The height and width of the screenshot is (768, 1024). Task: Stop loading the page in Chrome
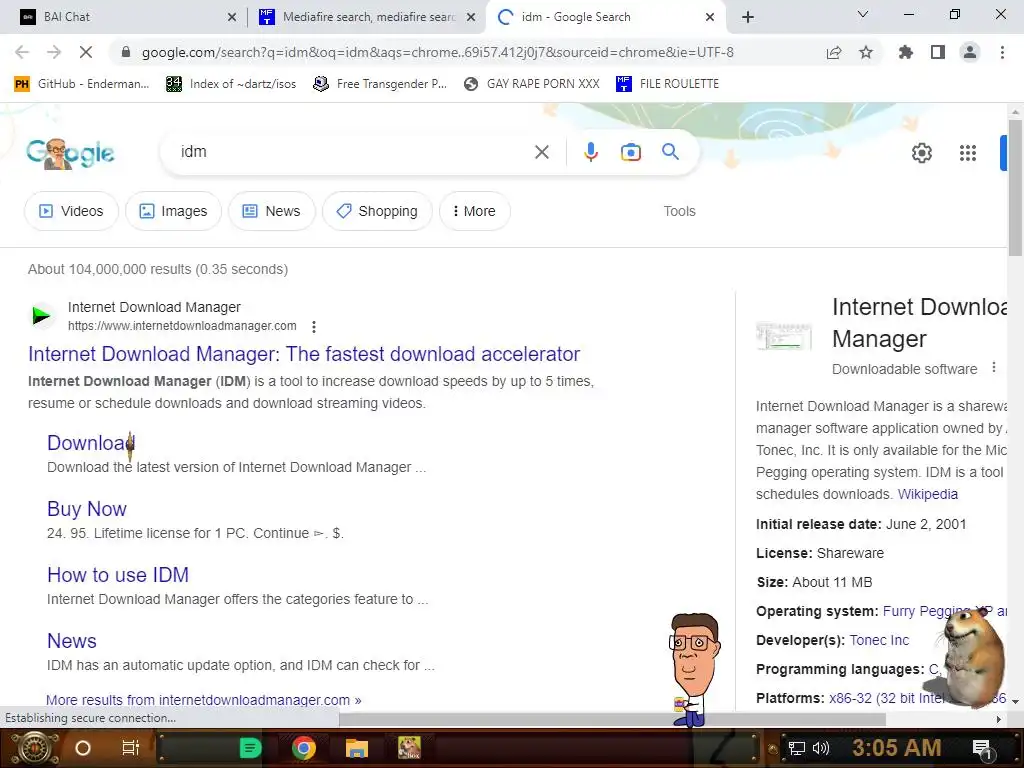tap(86, 52)
